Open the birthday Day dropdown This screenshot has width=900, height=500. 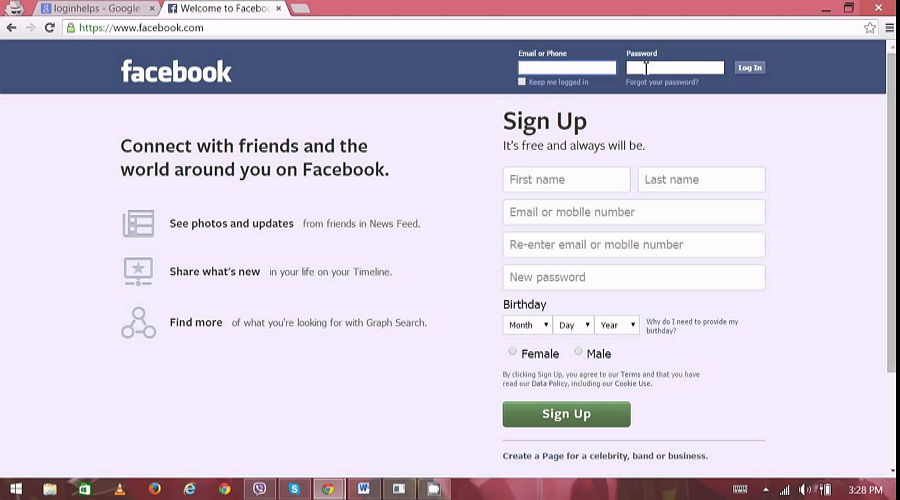point(573,325)
